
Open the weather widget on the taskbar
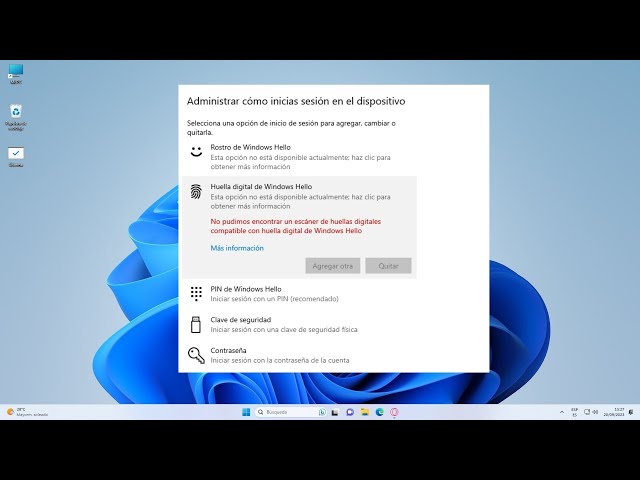[x=27, y=412]
